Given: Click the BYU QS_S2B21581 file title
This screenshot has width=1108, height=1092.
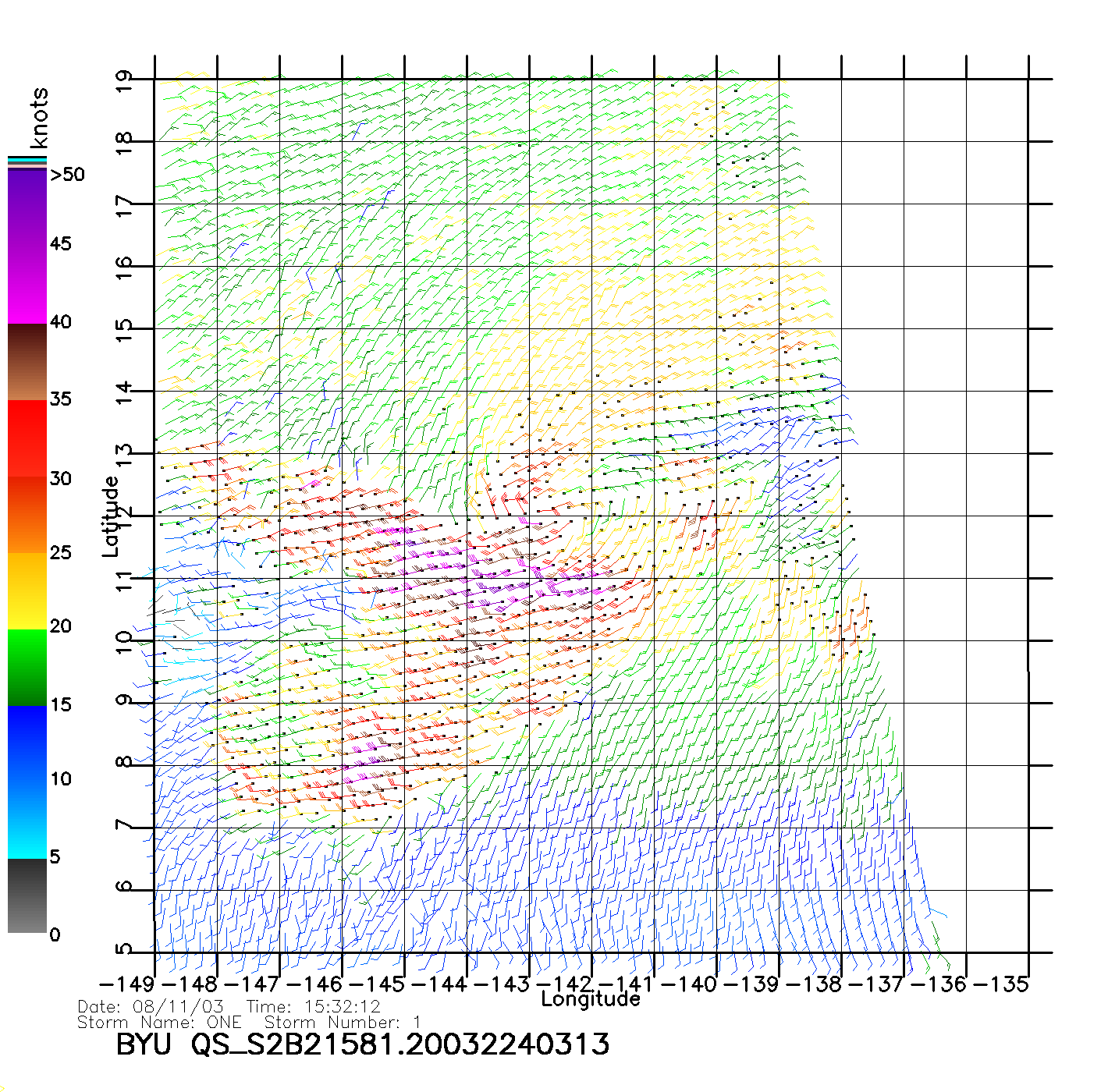Looking at the screenshot, I should click(362, 1044).
